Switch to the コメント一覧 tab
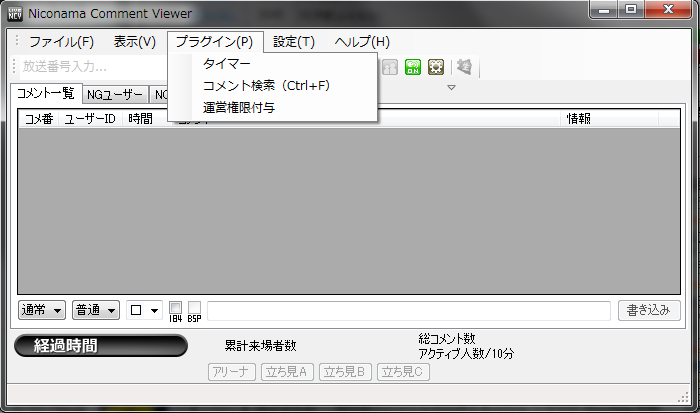 click(46, 93)
